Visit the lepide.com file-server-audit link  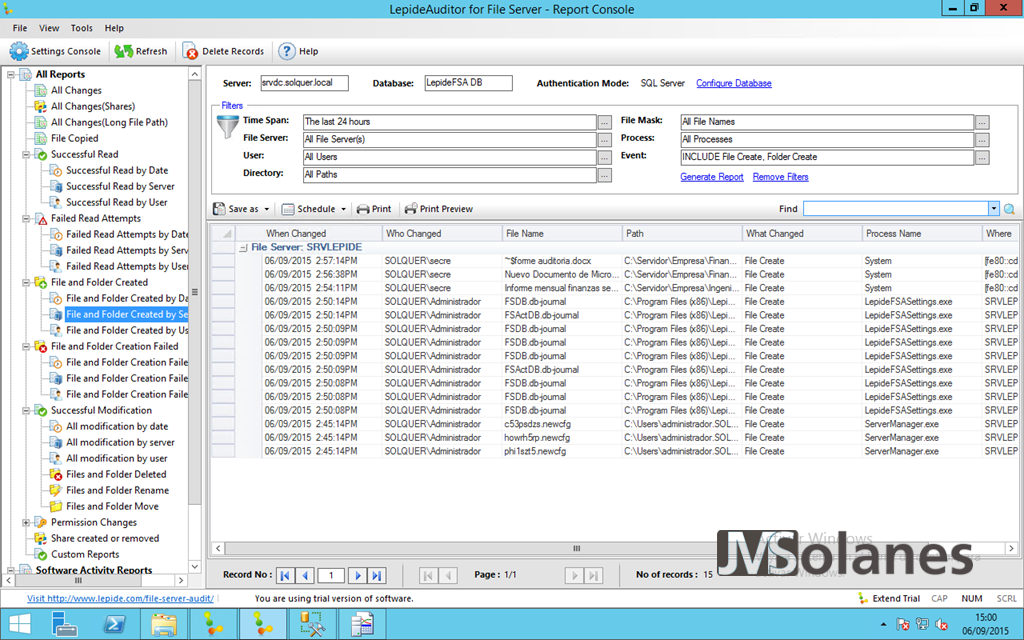click(x=120, y=598)
